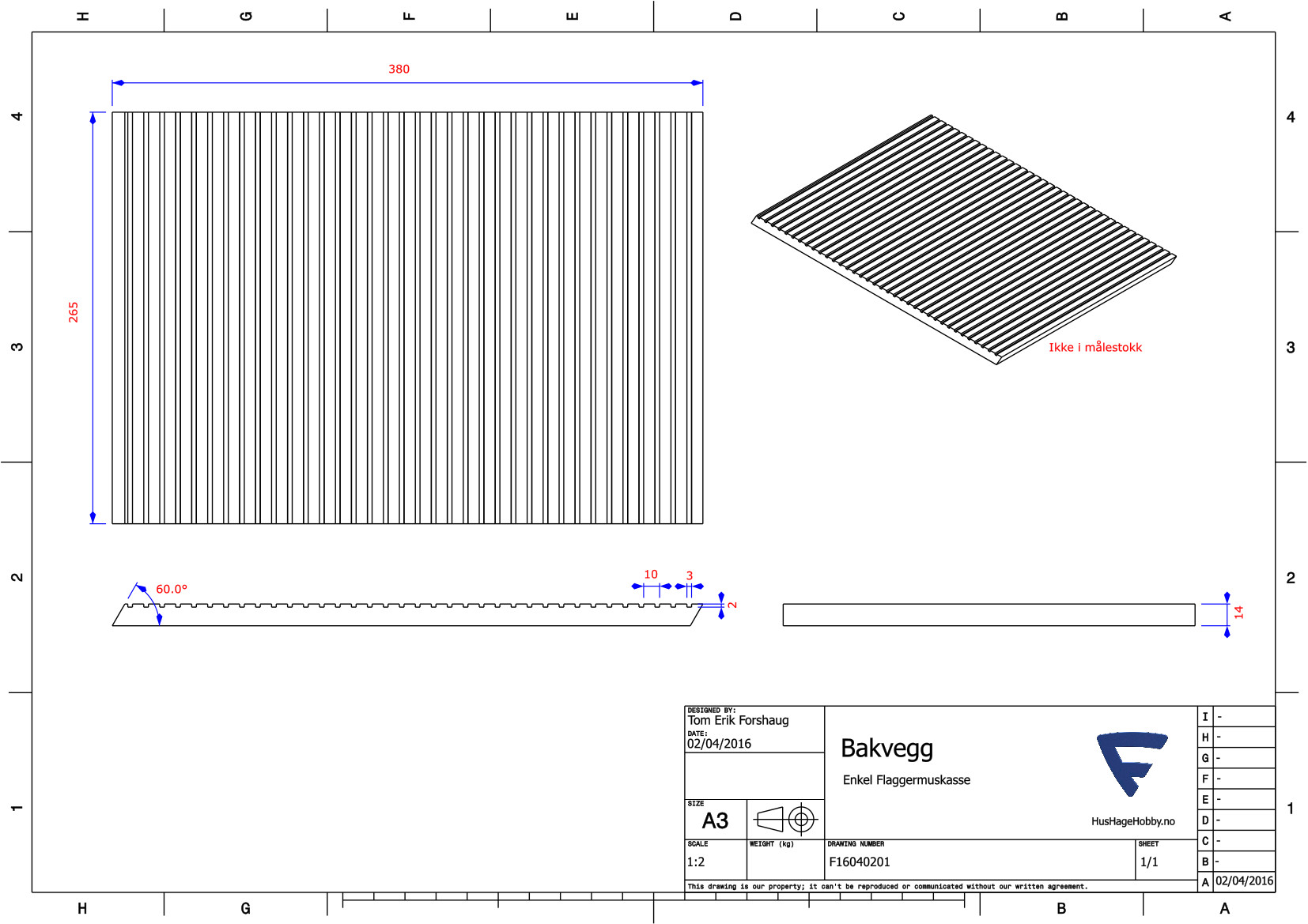Click revision row 'H' in the revision table
Viewport: 1308px width, 924px height.
(x=1237, y=737)
